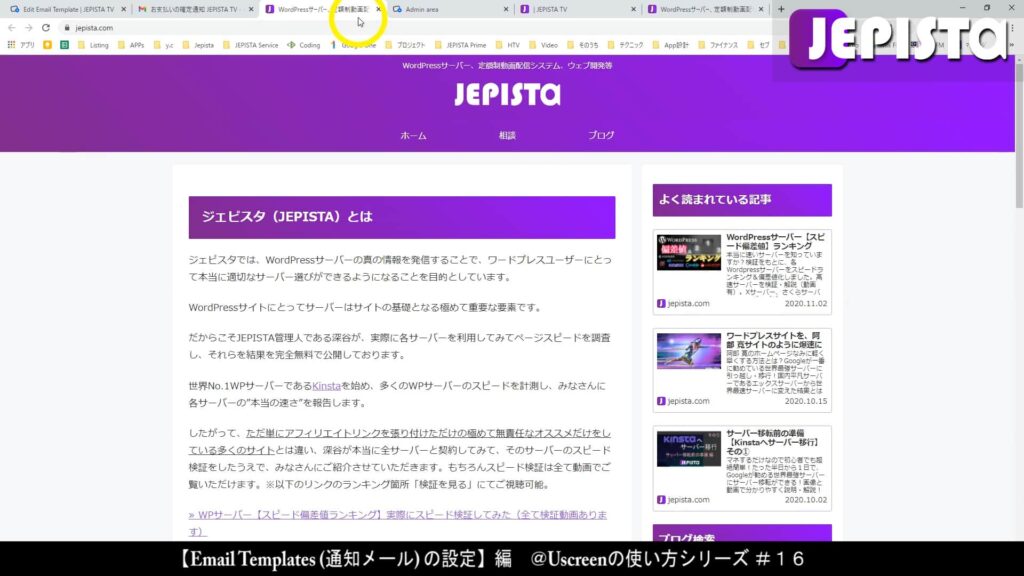Open the Coding bookmark
This screenshot has height=576, width=1024.
304,45
